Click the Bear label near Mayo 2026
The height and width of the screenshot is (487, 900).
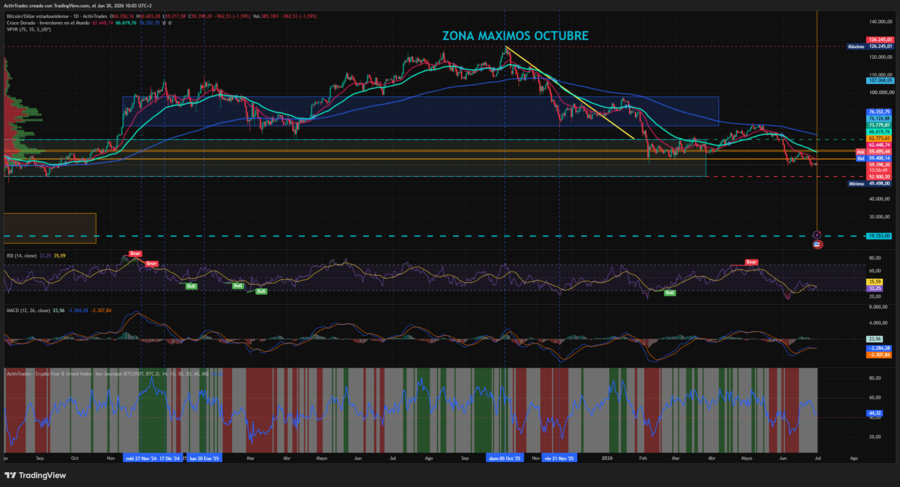coord(751,262)
